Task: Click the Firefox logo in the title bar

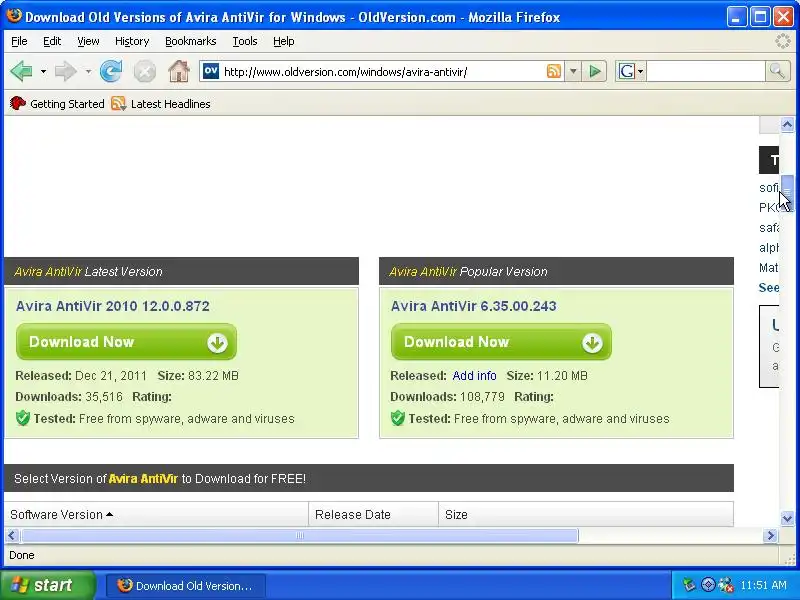Action: point(14,16)
